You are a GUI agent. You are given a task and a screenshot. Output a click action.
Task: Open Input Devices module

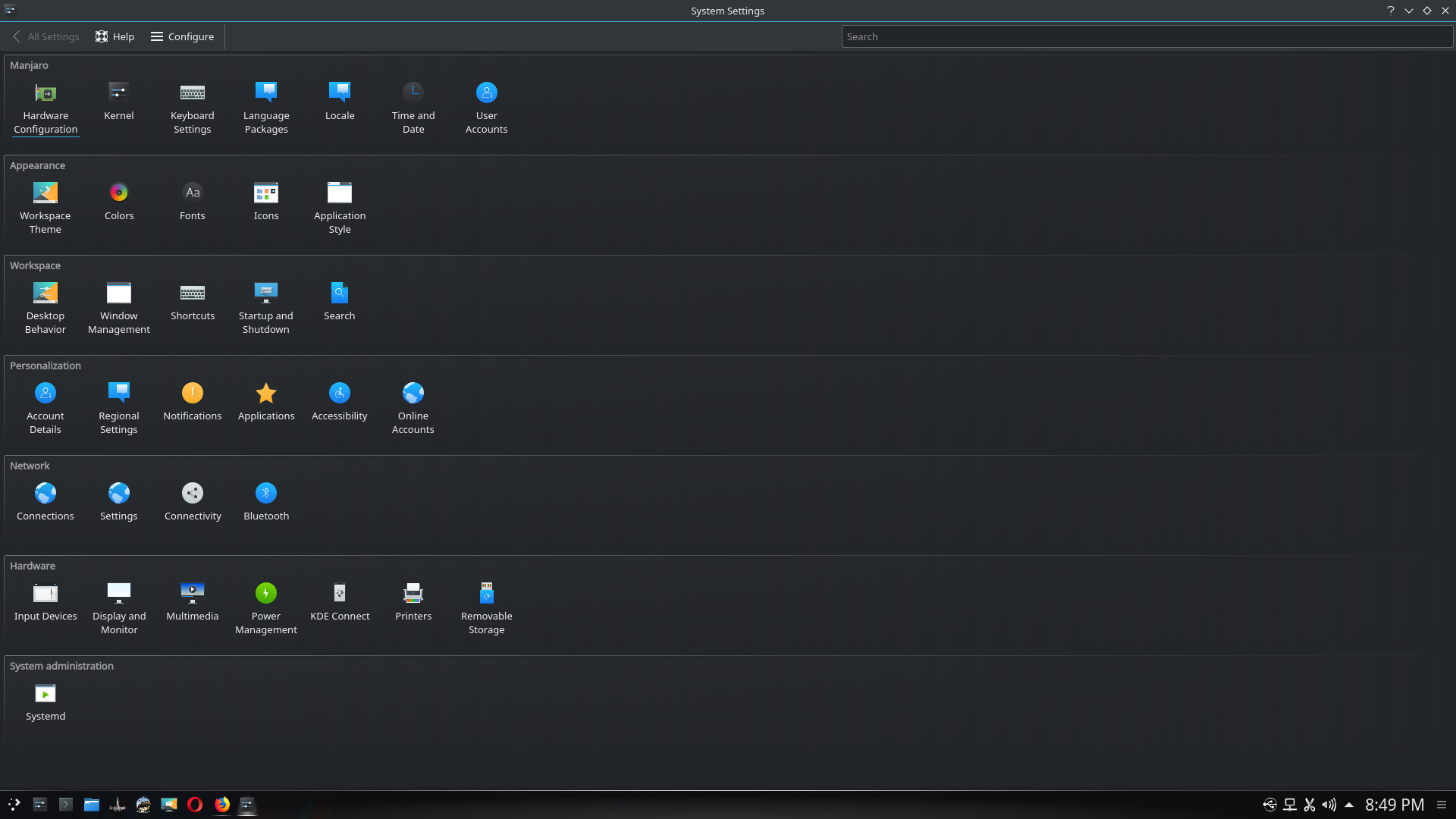[x=45, y=601]
